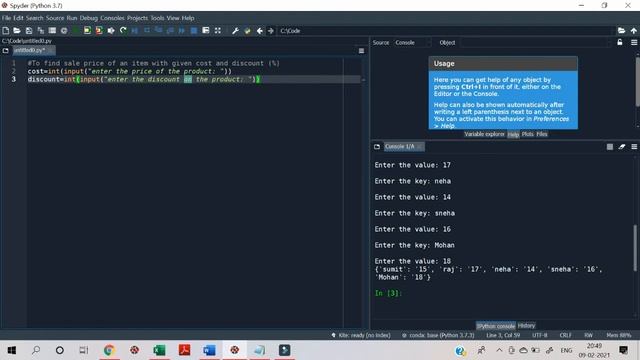
Task: Open the Debug menu
Action: pos(89,18)
